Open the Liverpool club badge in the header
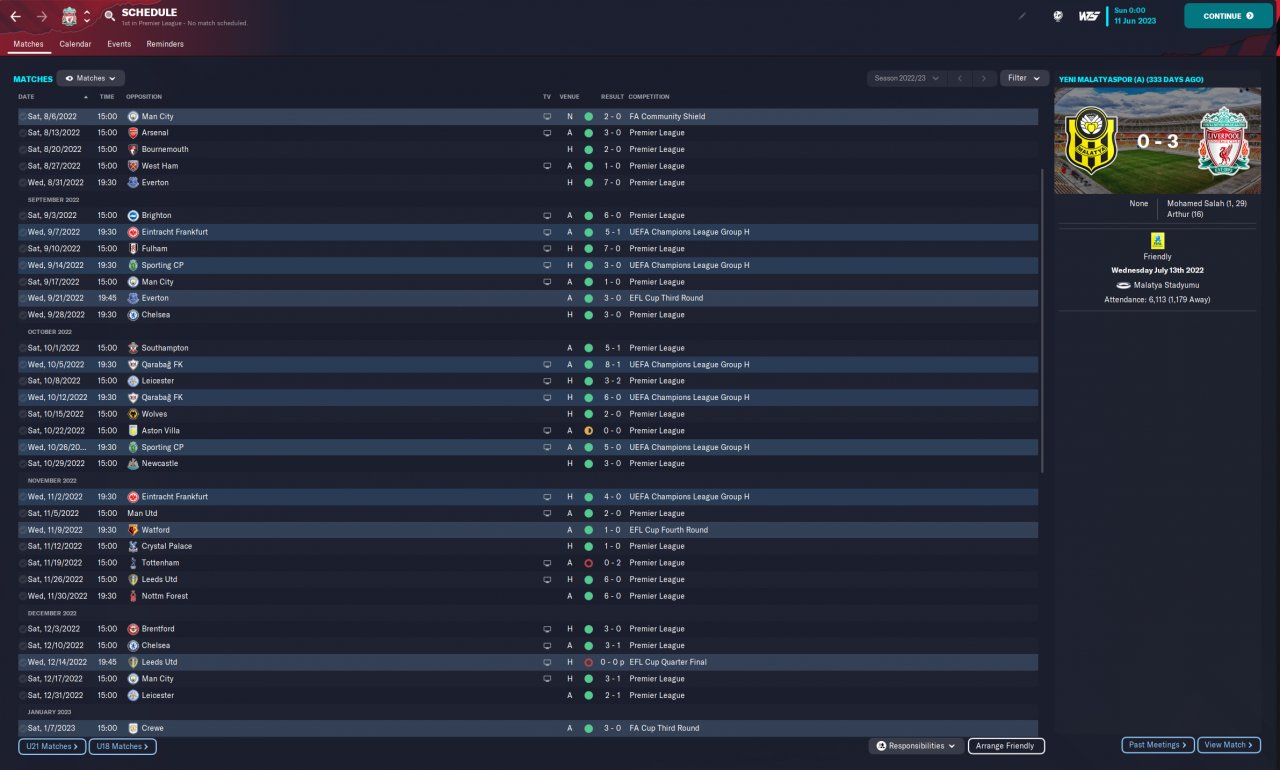Image resolution: width=1280 pixels, height=770 pixels. coord(69,17)
